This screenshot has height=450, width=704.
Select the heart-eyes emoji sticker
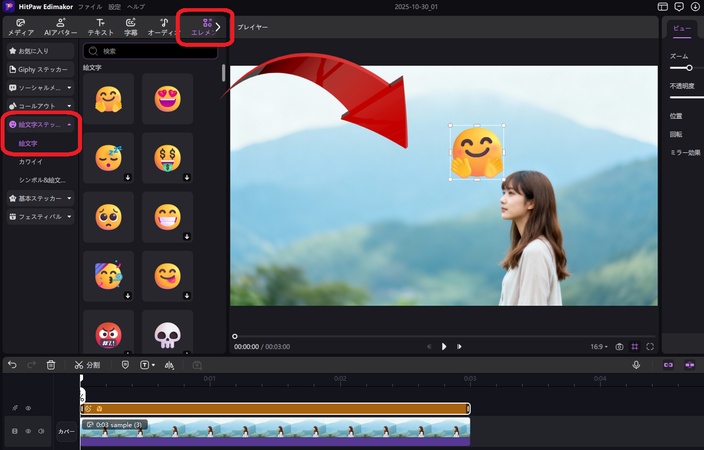[x=167, y=99]
